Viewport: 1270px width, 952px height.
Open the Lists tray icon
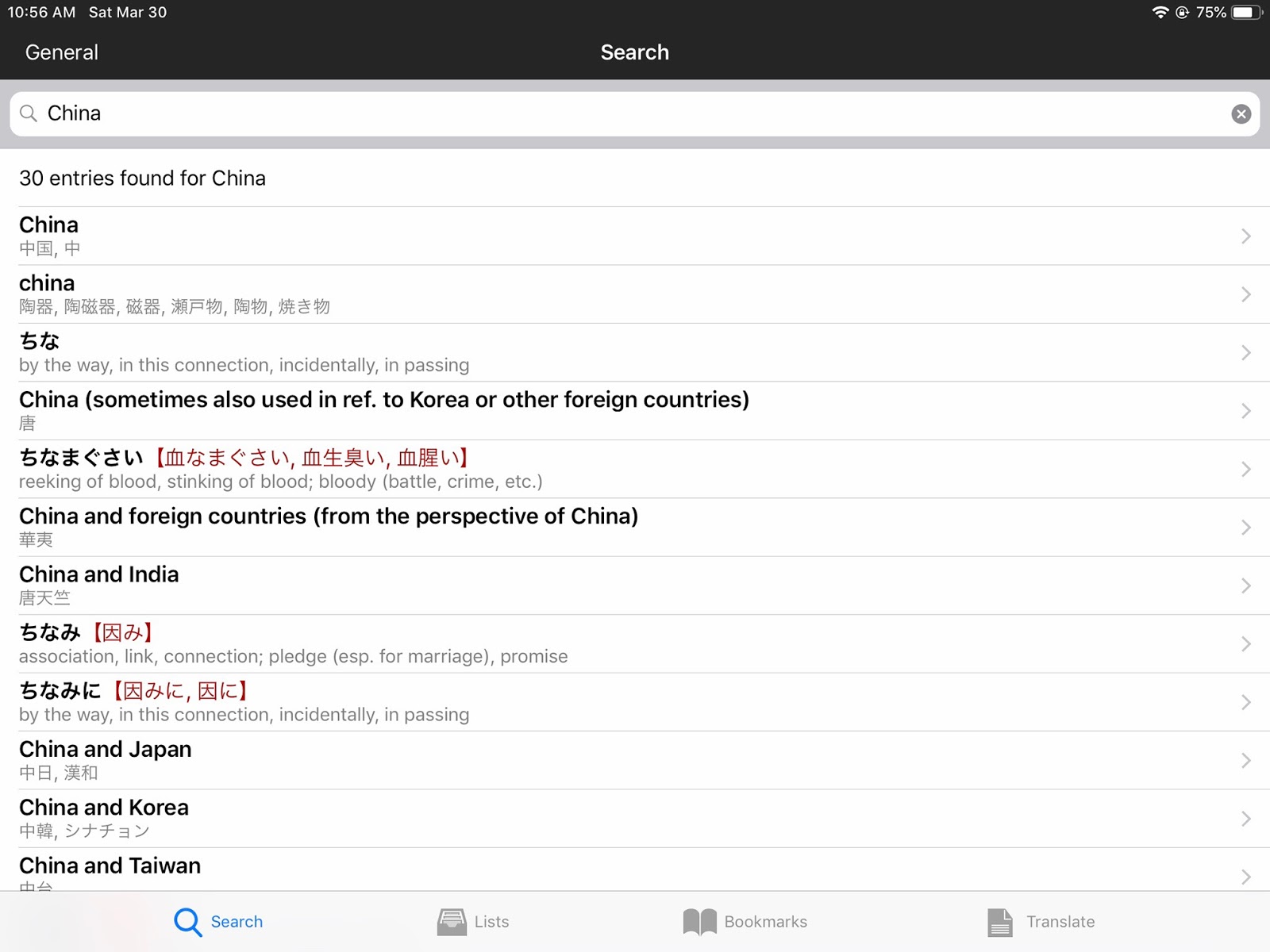click(452, 922)
